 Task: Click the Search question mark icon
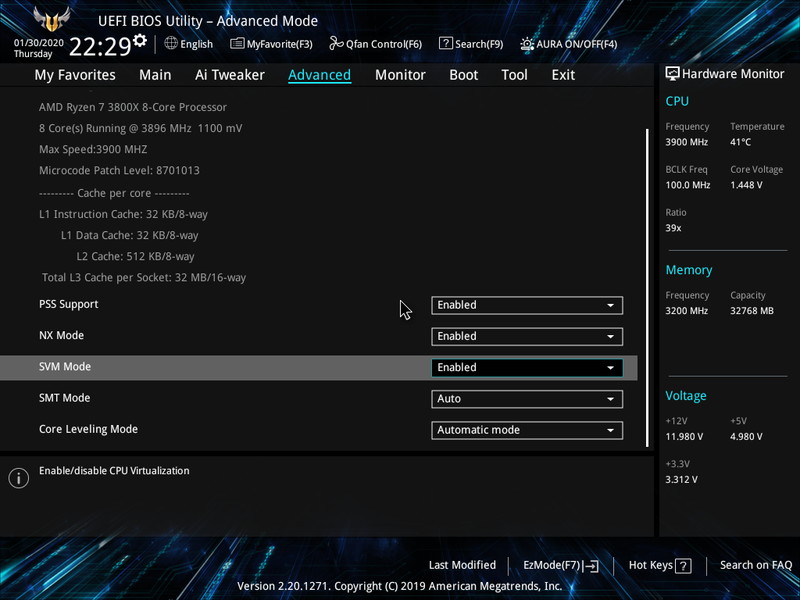(x=445, y=43)
